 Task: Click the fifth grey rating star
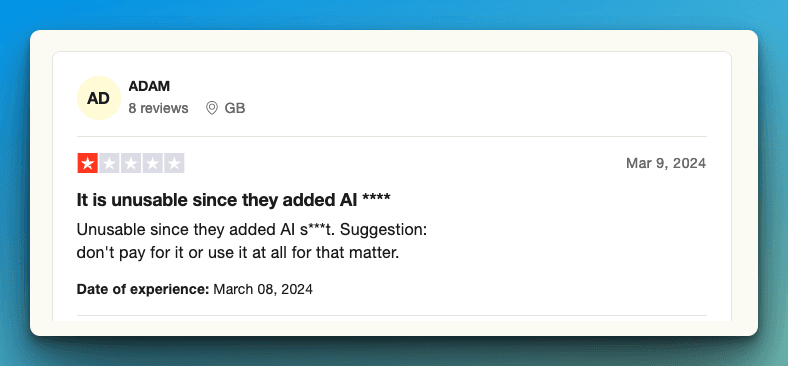tap(174, 163)
